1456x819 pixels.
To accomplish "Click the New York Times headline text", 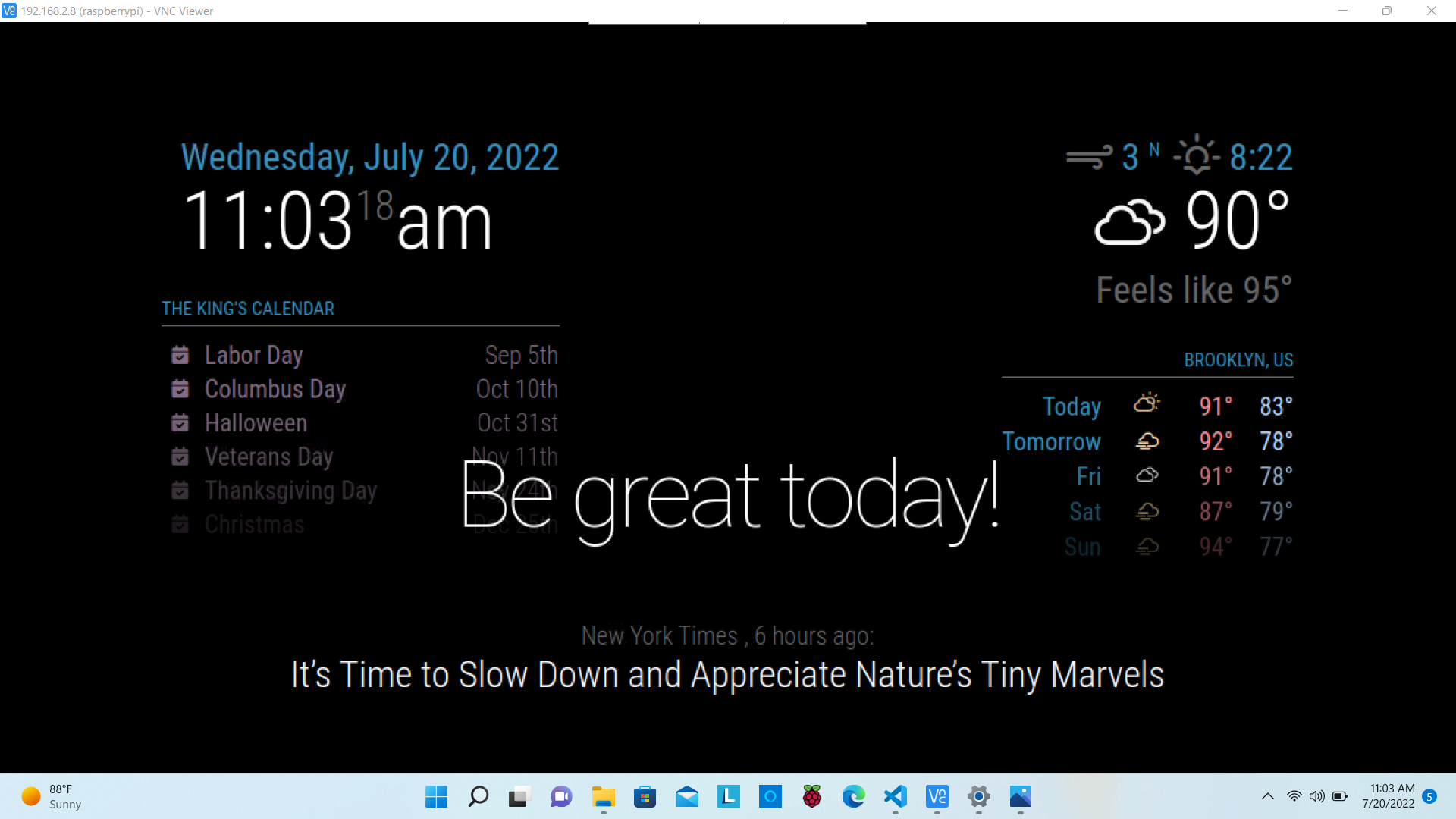I will click(x=727, y=674).
